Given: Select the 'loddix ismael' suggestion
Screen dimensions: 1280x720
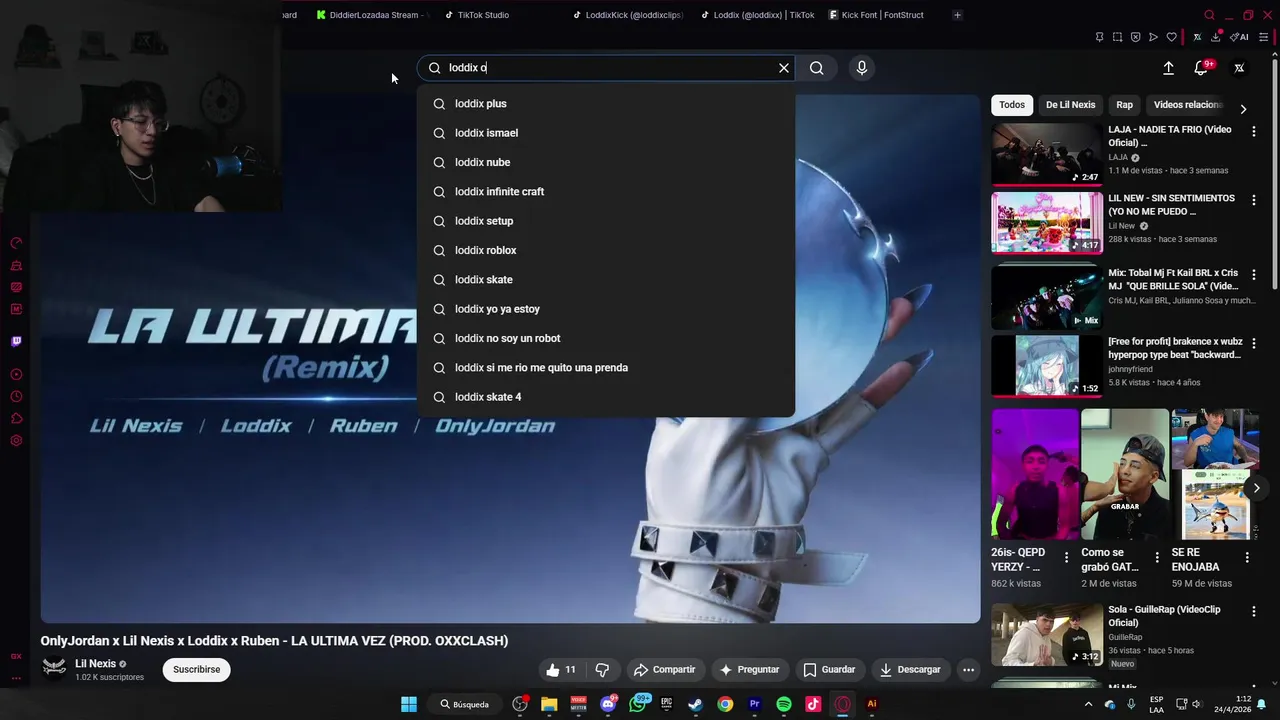Looking at the screenshot, I should click(x=606, y=133).
